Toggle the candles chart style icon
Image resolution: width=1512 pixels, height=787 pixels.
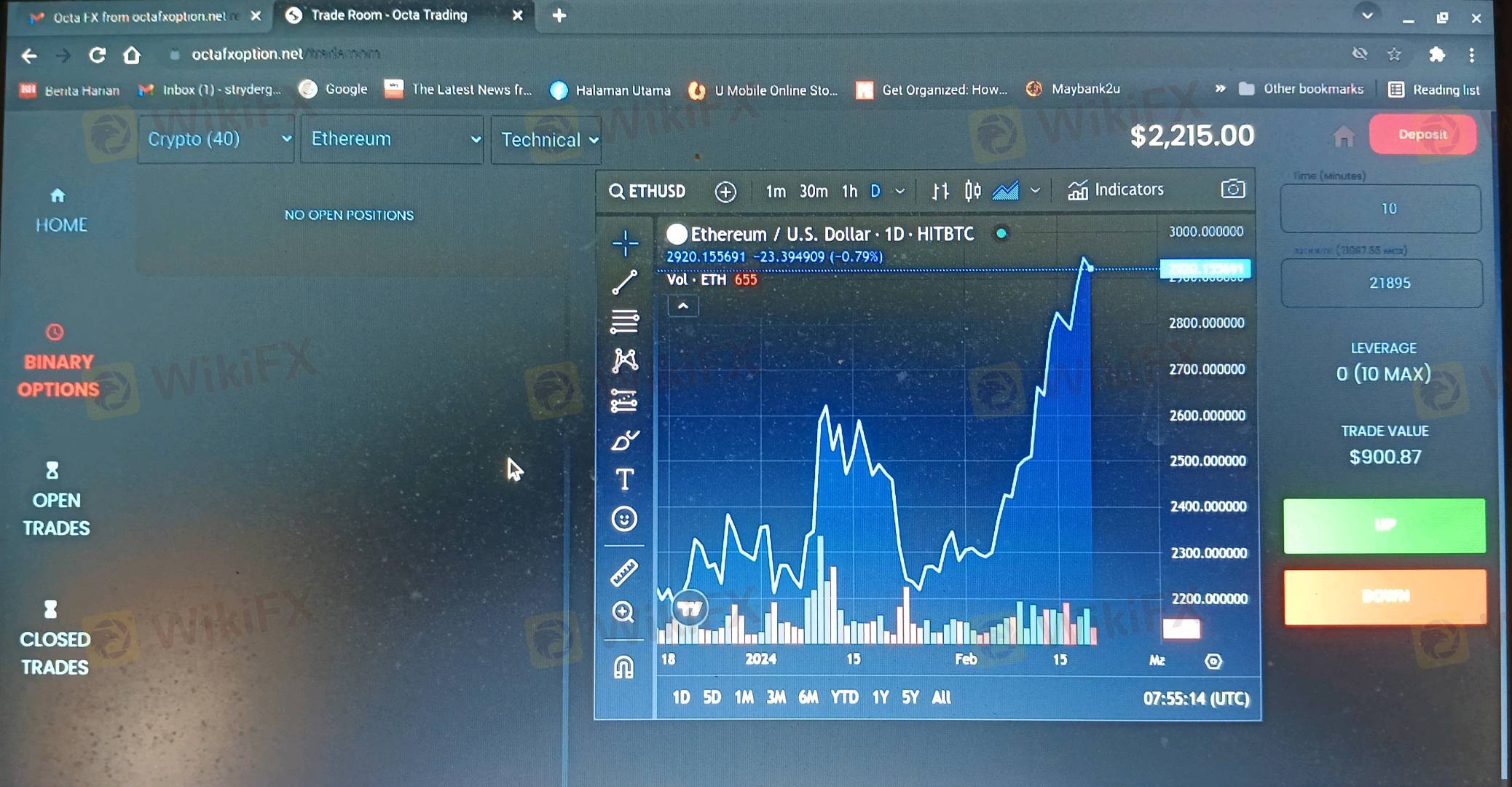click(972, 191)
